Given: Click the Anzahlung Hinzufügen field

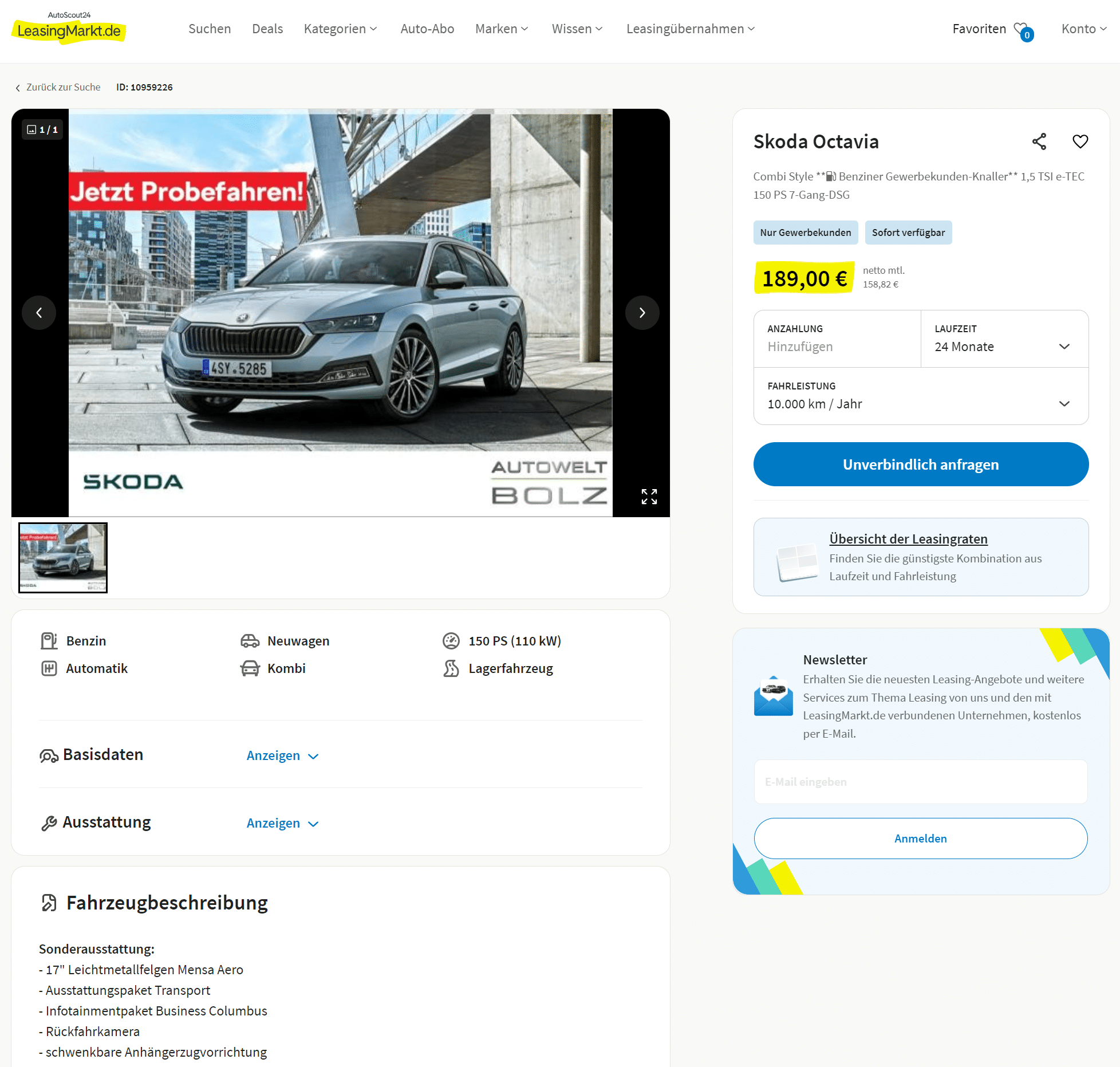Looking at the screenshot, I should pos(837,339).
